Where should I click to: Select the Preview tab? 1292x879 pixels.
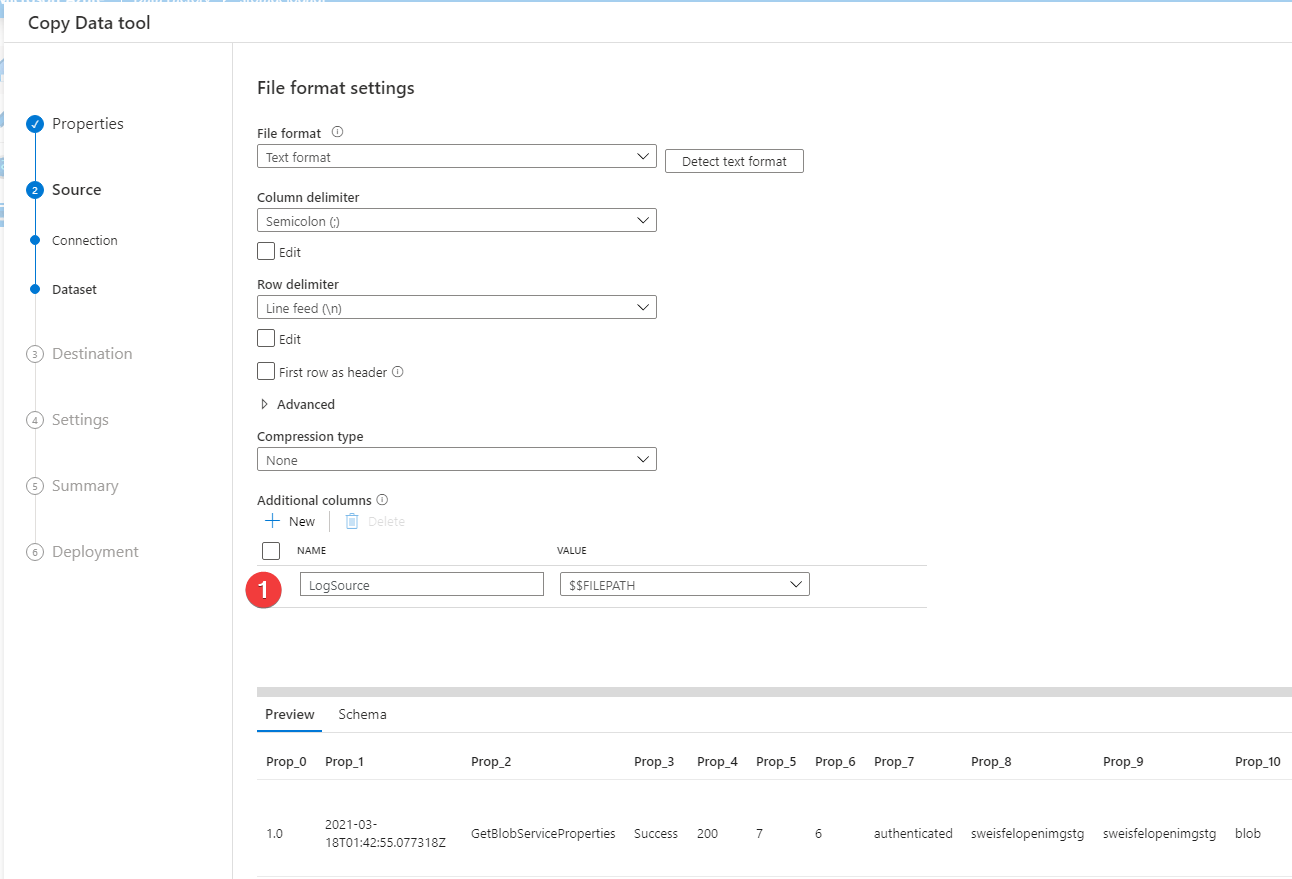coord(289,714)
